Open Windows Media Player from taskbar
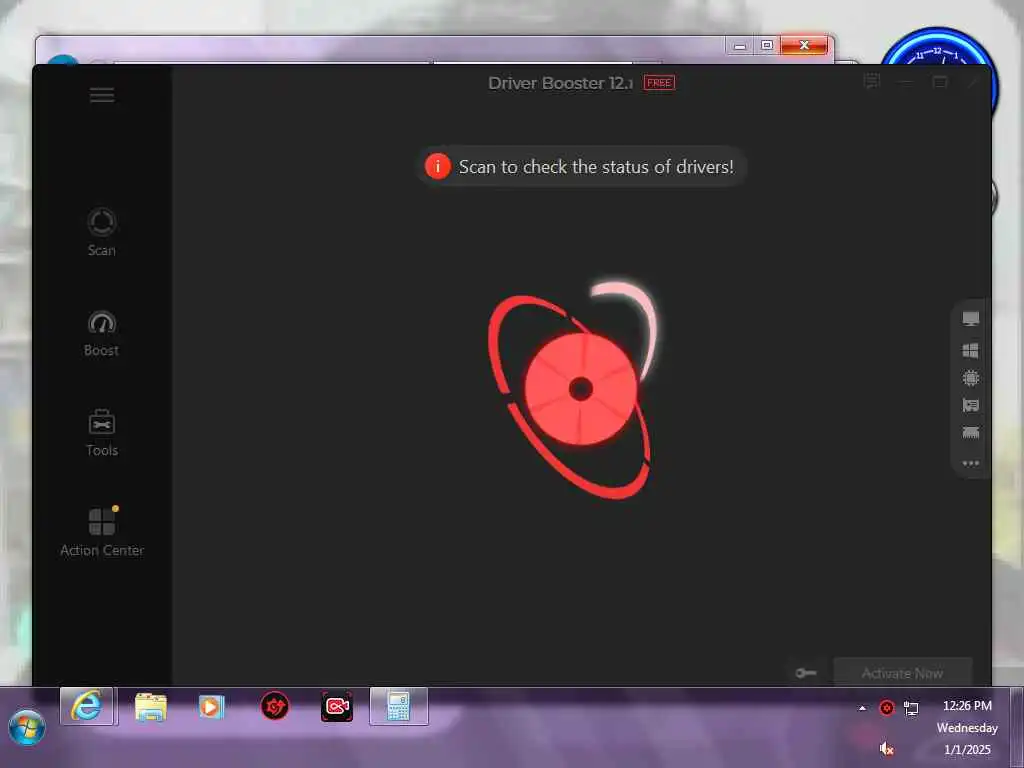The image size is (1024, 768). 211,707
